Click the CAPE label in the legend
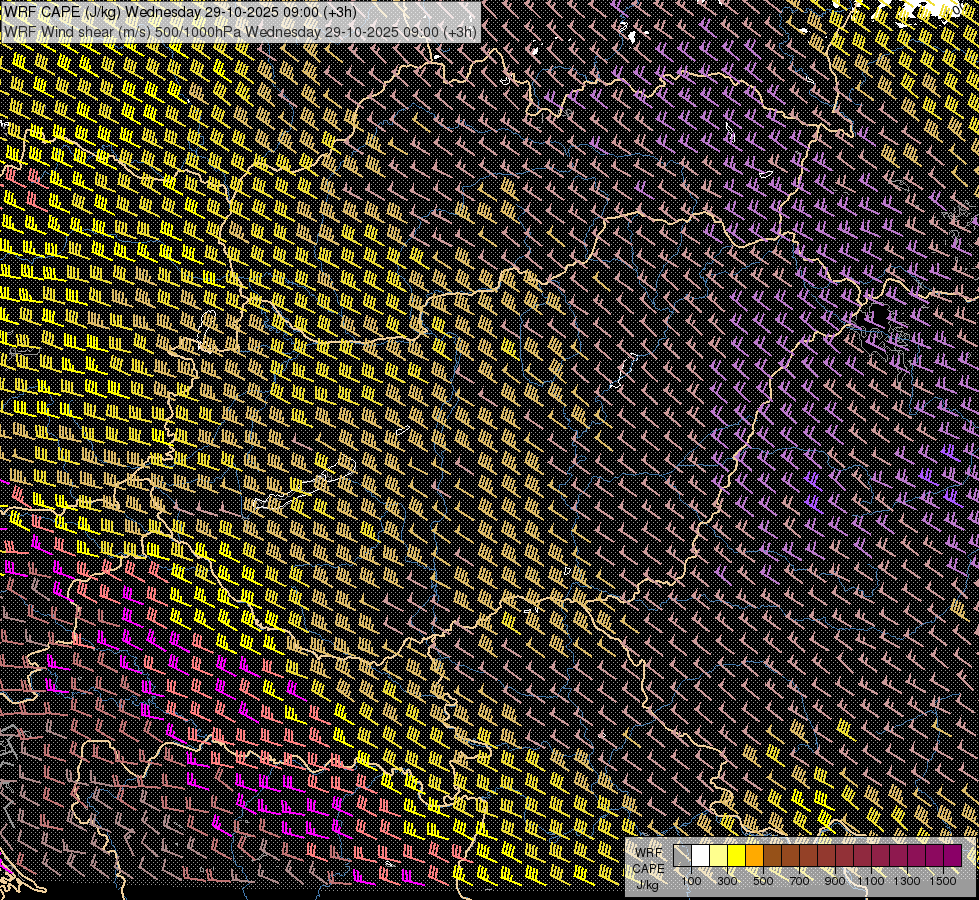 (649, 869)
